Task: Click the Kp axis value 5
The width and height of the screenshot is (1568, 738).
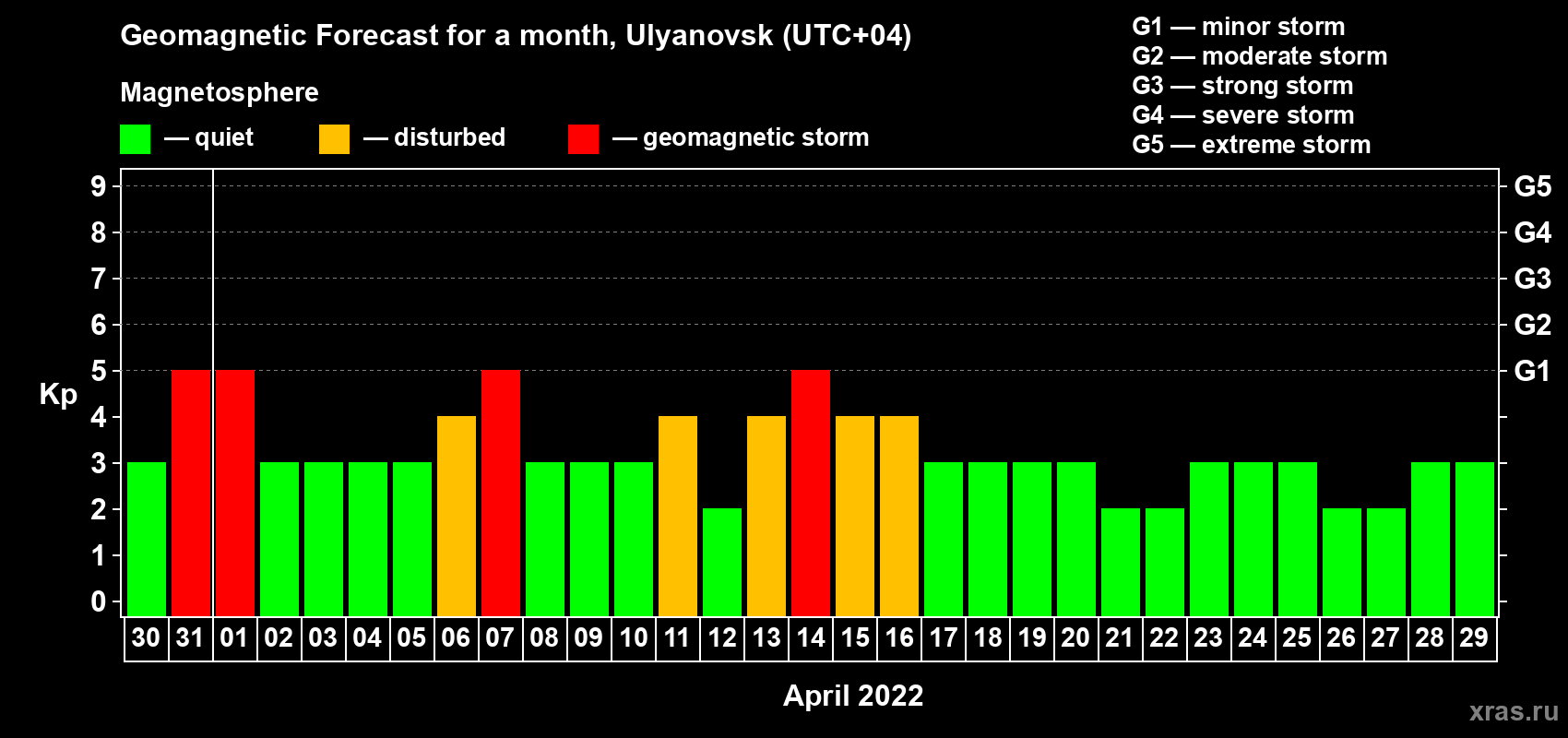Action: click(99, 371)
